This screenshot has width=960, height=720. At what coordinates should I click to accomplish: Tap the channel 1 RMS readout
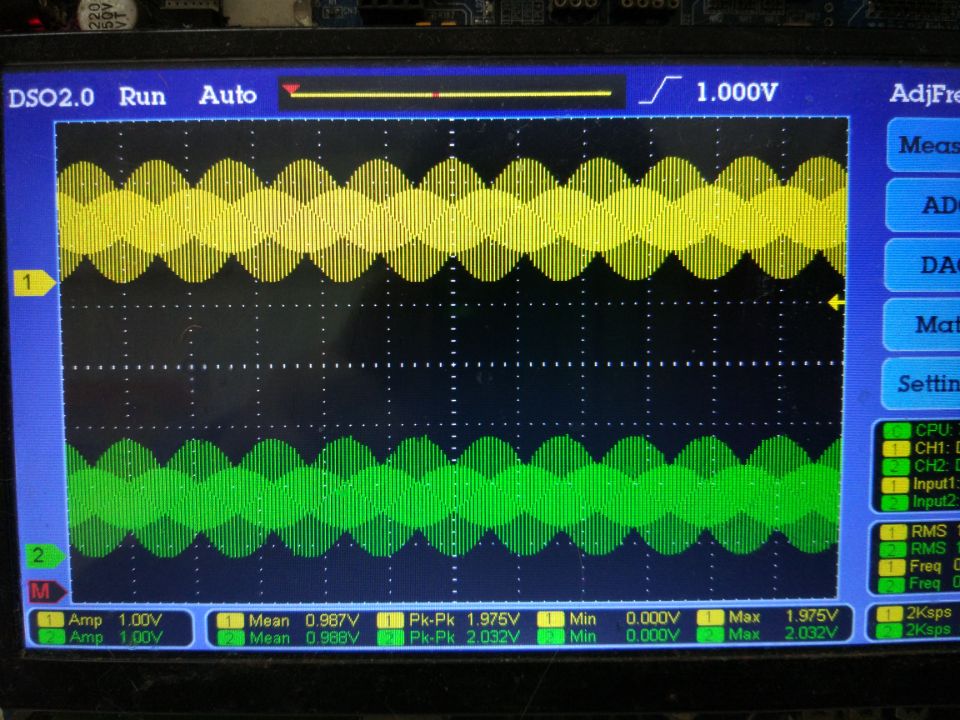coord(918,531)
